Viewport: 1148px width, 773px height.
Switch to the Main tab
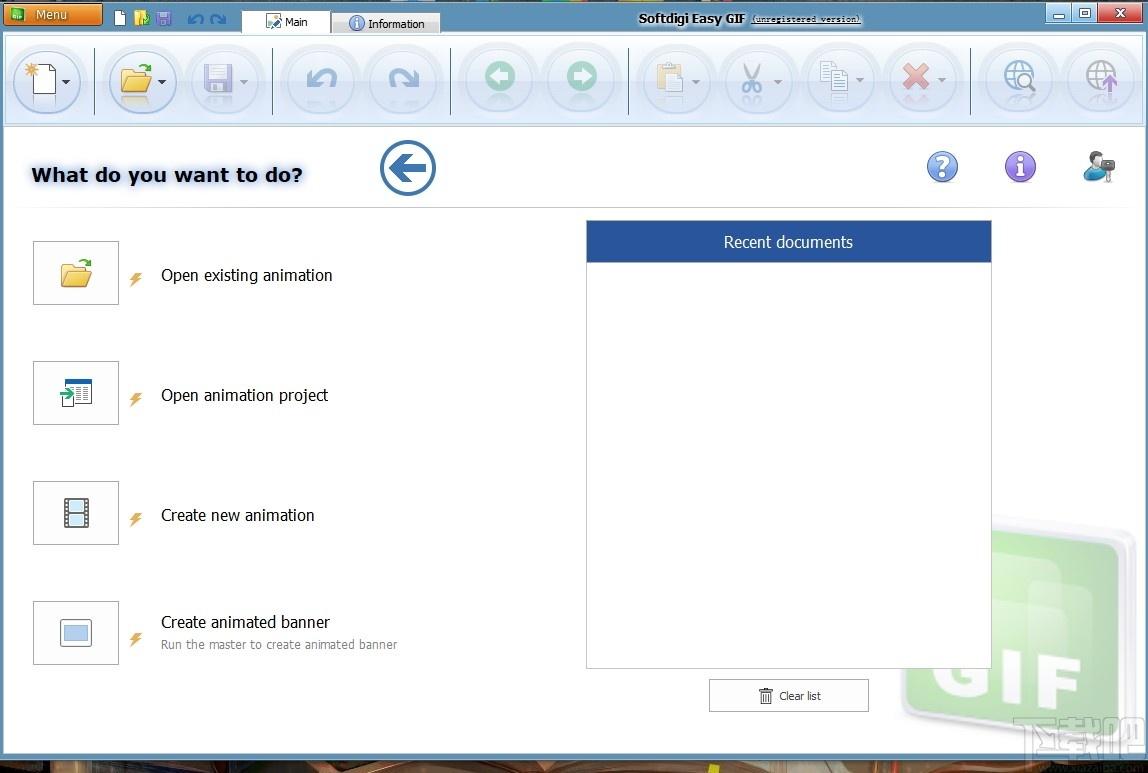286,22
